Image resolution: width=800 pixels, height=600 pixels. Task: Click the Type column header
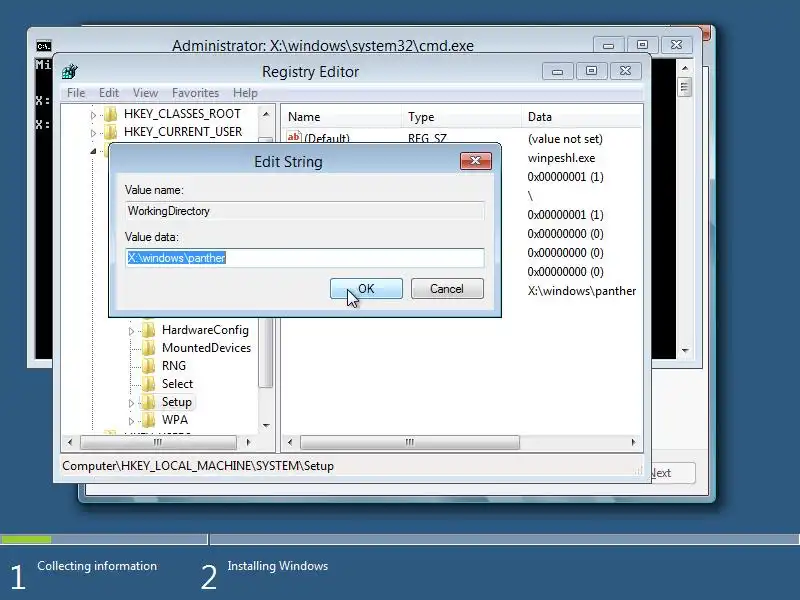pyautogui.click(x=462, y=117)
